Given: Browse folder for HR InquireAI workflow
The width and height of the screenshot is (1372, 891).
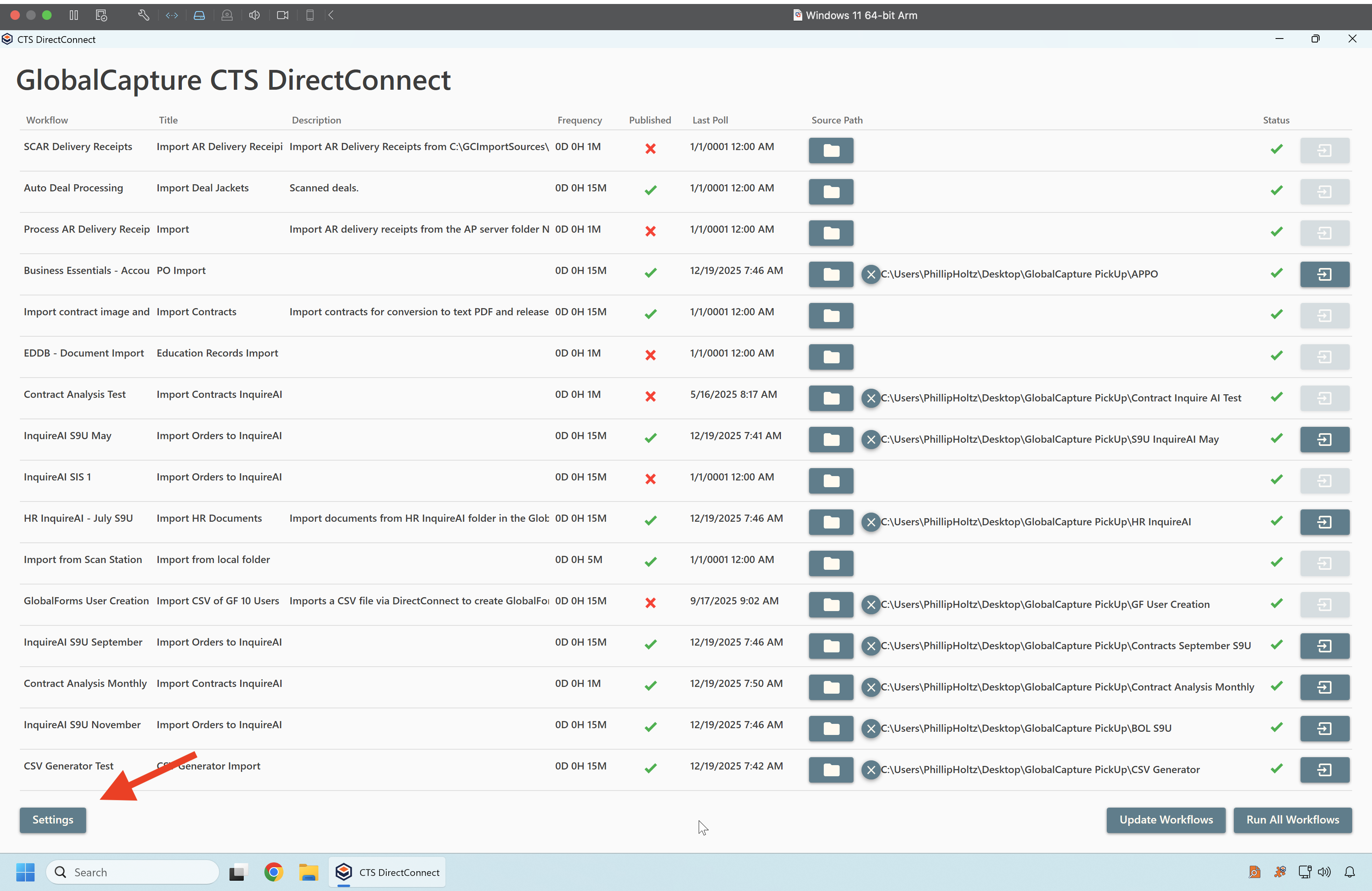Looking at the screenshot, I should 831,522.
